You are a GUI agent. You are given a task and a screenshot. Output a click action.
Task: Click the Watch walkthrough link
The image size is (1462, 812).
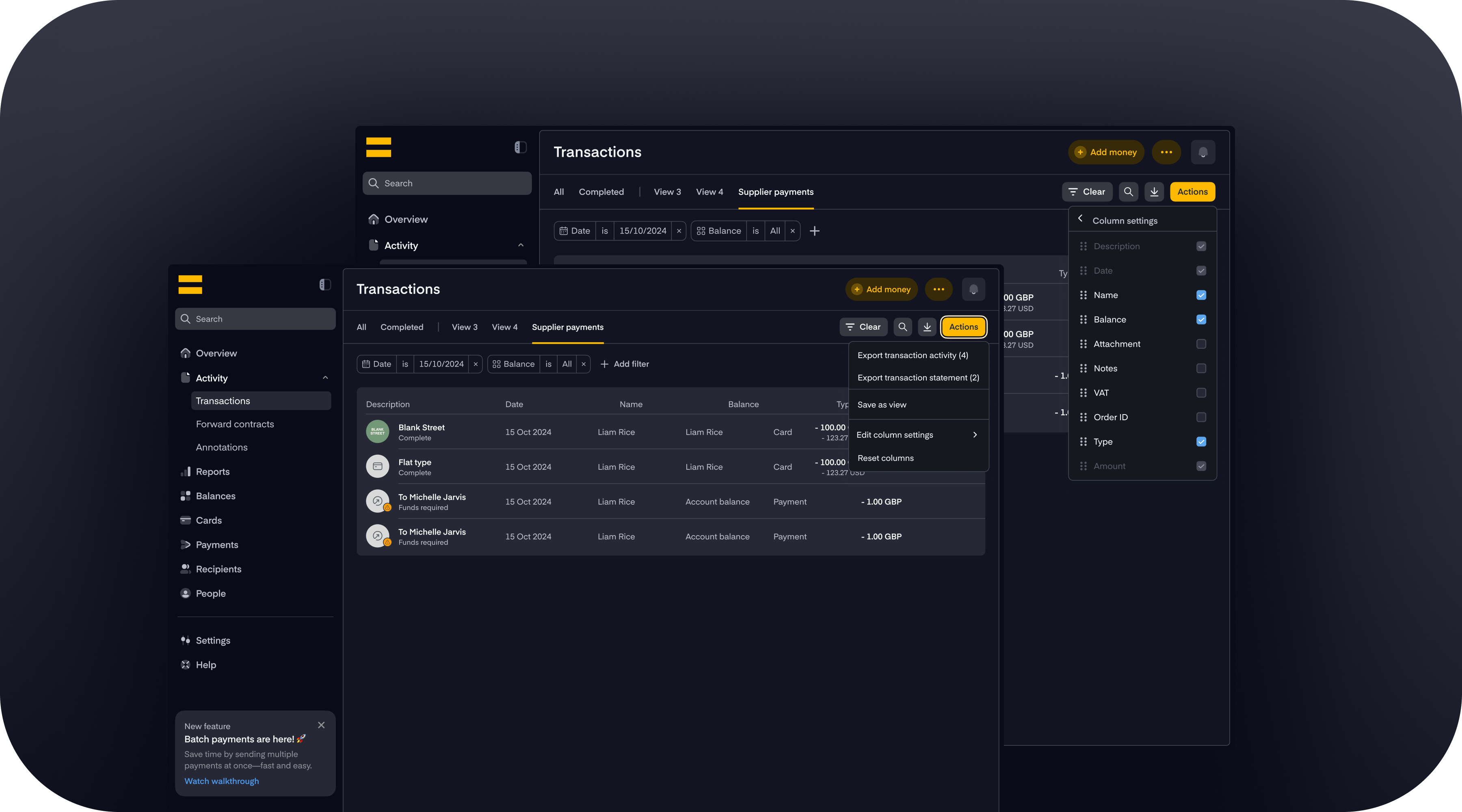pos(221,781)
